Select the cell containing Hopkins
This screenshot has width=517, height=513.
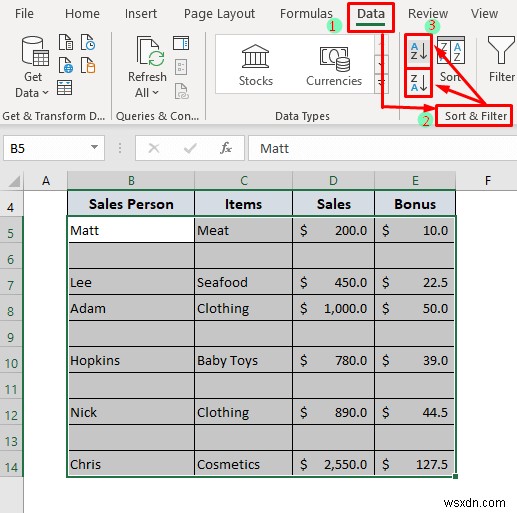point(131,360)
